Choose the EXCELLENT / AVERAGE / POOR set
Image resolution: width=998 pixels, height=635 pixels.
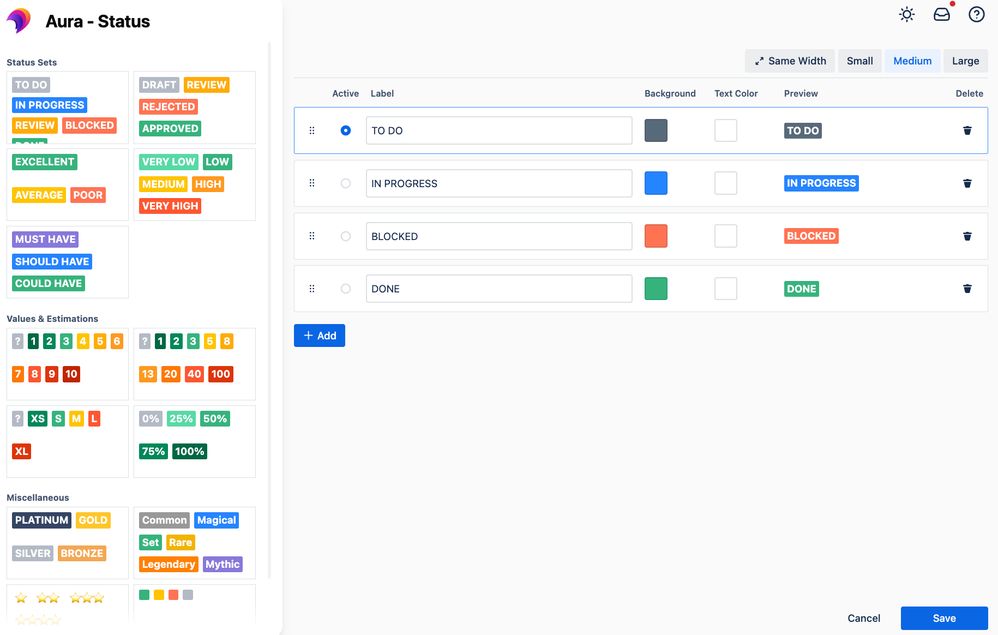[x=67, y=185]
